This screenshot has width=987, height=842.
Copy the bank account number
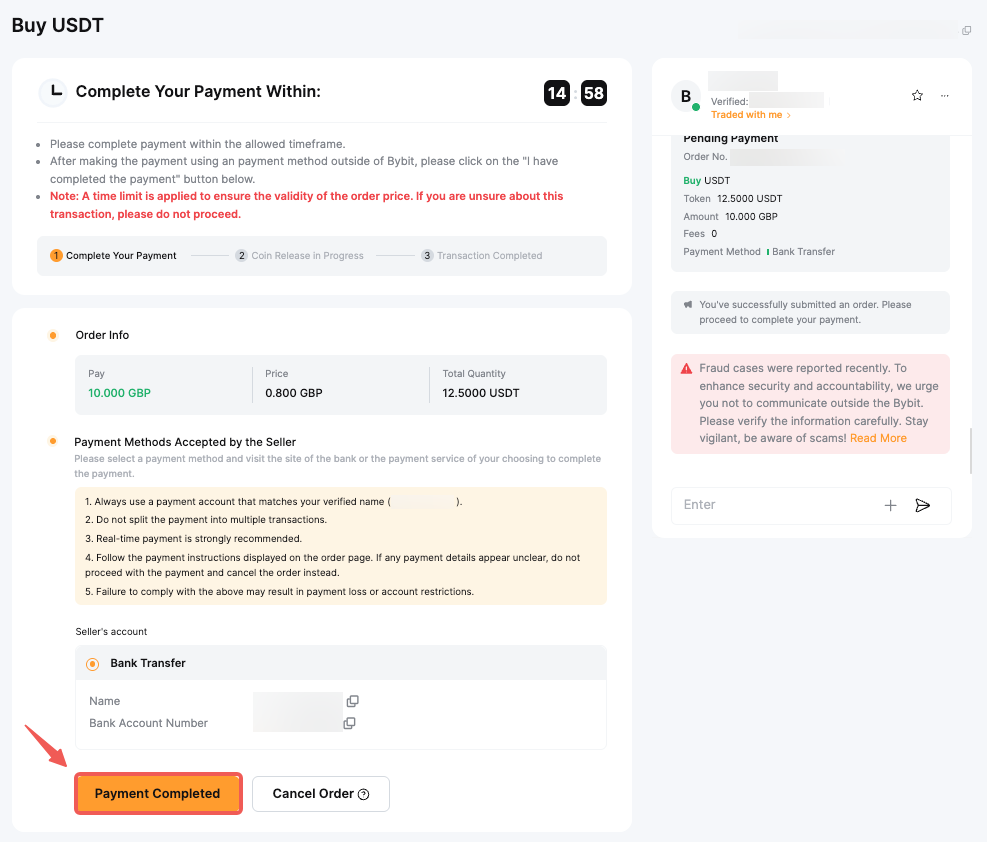click(x=349, y=723)
